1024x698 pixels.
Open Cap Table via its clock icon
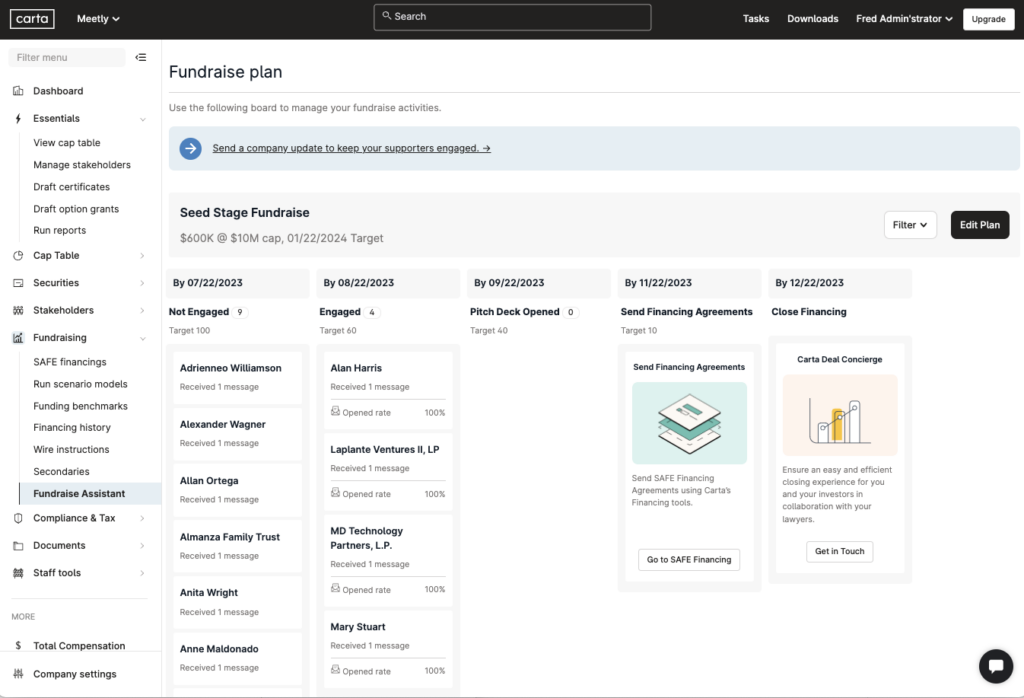pyautogui.click(x=18, y=255)
